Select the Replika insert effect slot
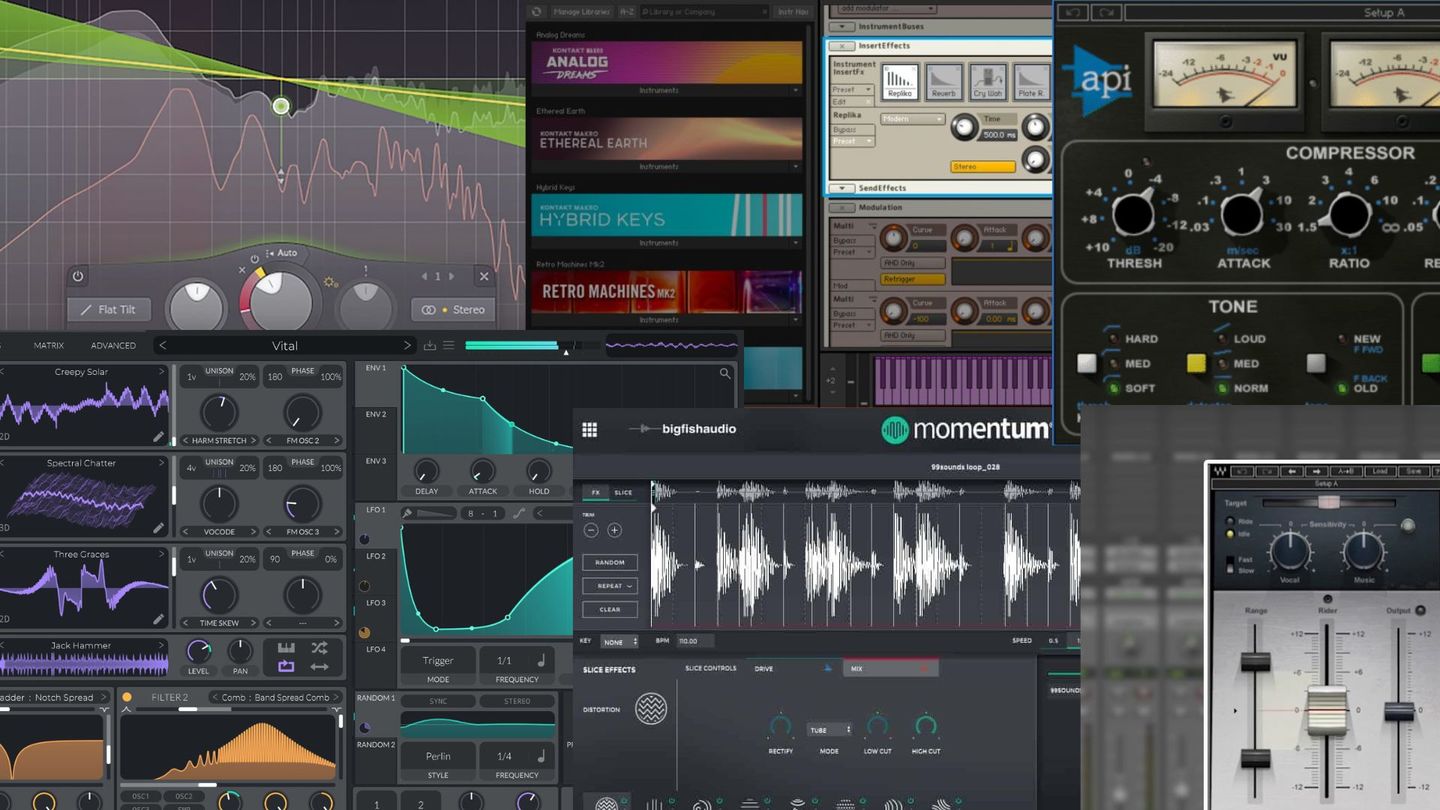 pos(900,81)
